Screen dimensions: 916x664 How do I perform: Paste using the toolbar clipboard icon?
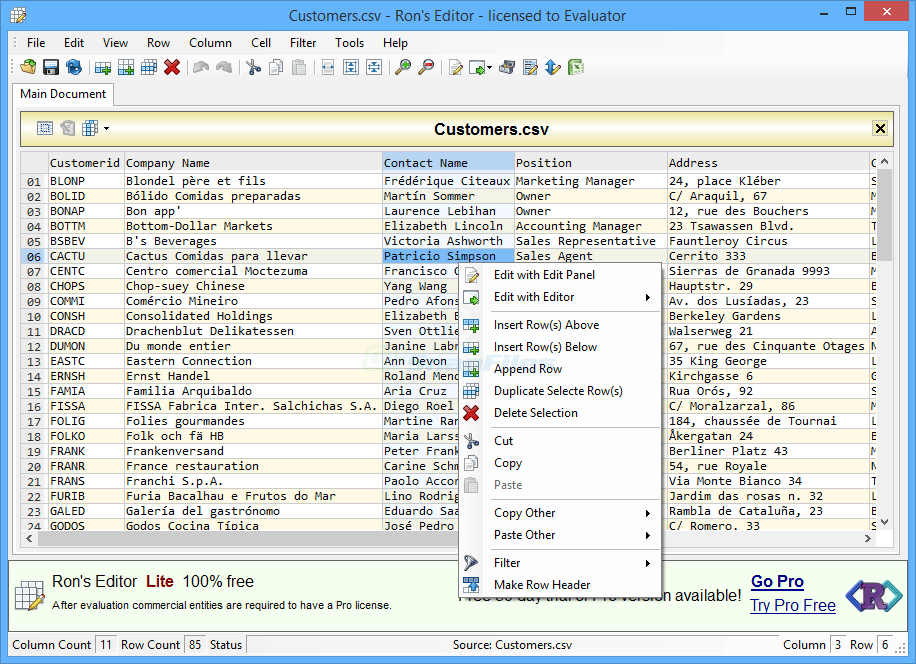[x=299, y=67]
